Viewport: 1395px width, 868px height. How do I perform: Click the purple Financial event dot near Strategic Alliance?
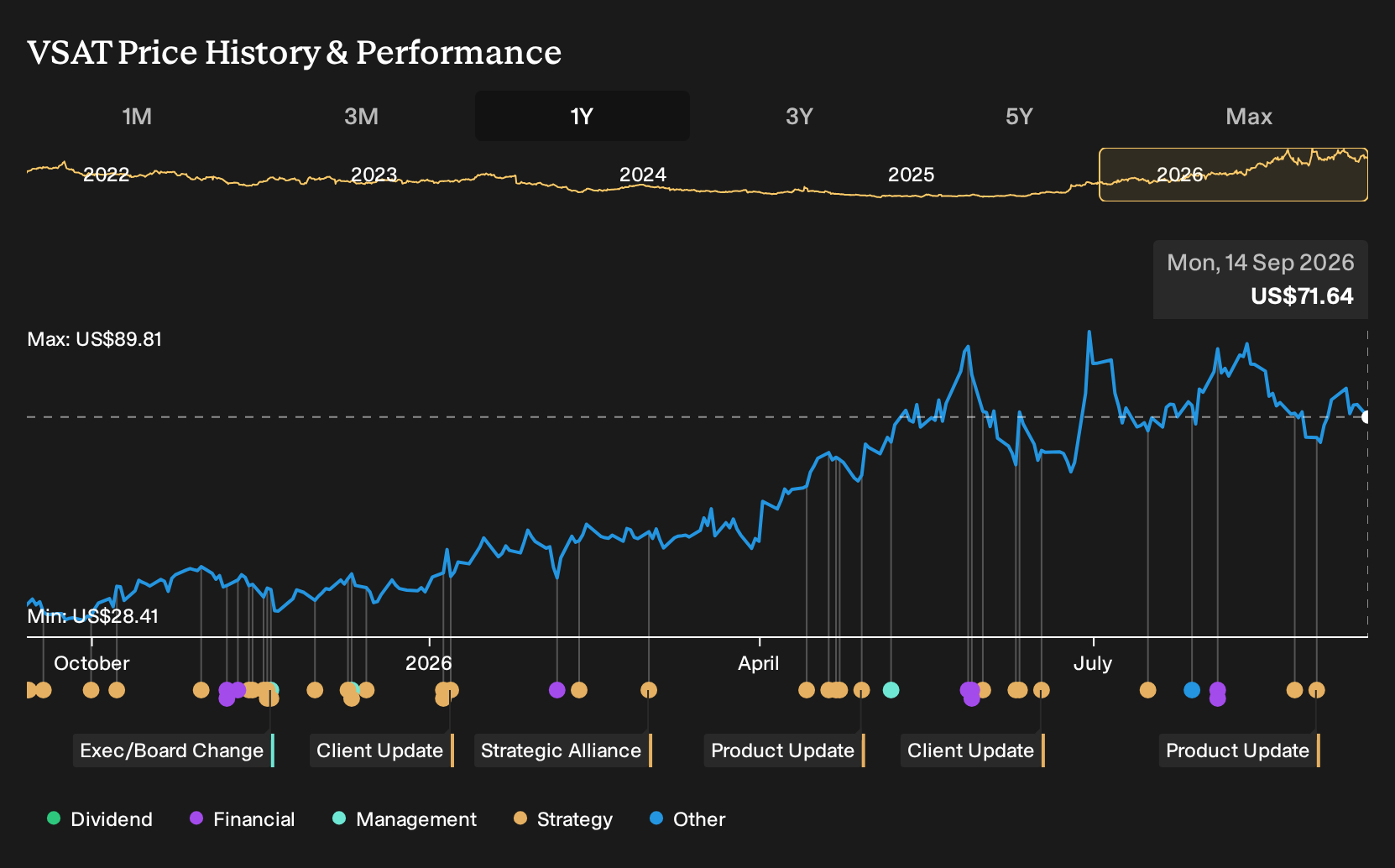pos(556,690)
